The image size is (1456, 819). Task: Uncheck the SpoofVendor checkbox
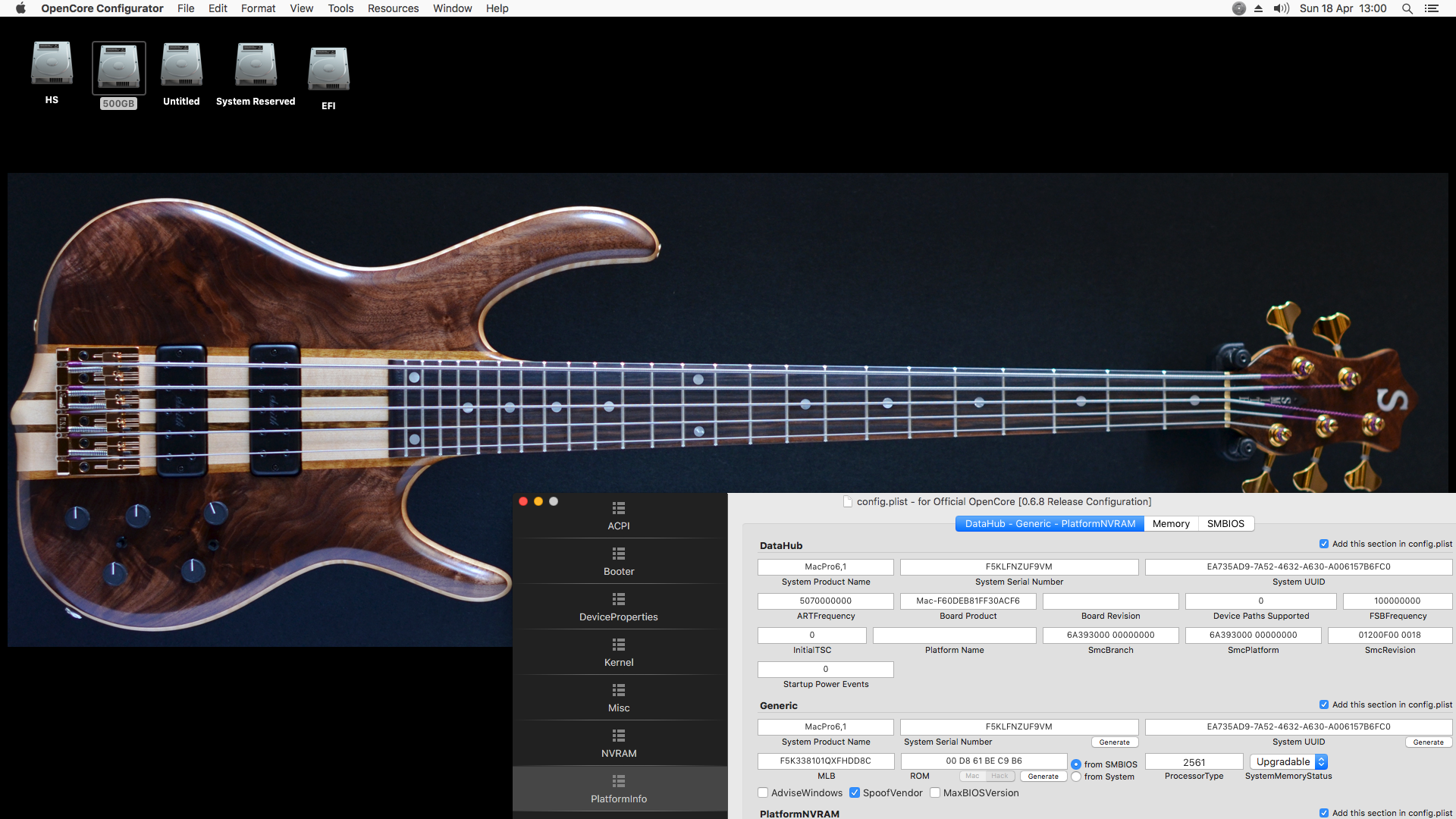(855, 792)
